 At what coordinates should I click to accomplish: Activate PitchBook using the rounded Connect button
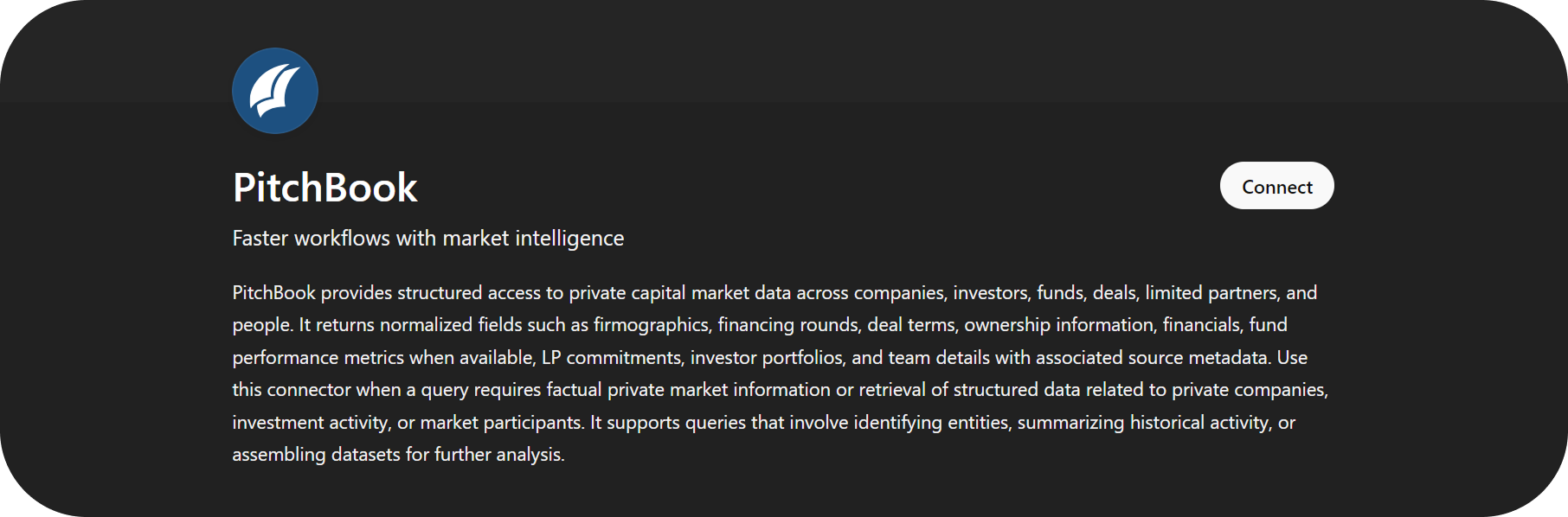[1276, 186]
